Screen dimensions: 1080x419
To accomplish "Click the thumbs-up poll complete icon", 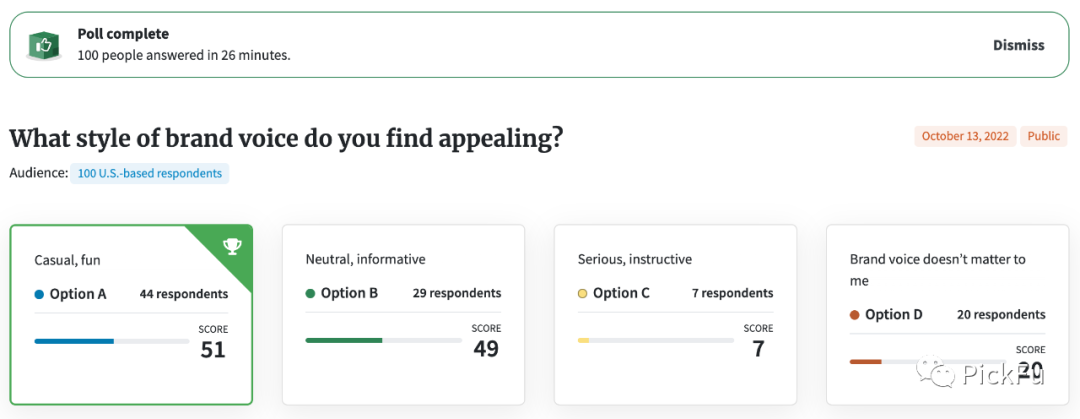I will [x=42, y=45].
